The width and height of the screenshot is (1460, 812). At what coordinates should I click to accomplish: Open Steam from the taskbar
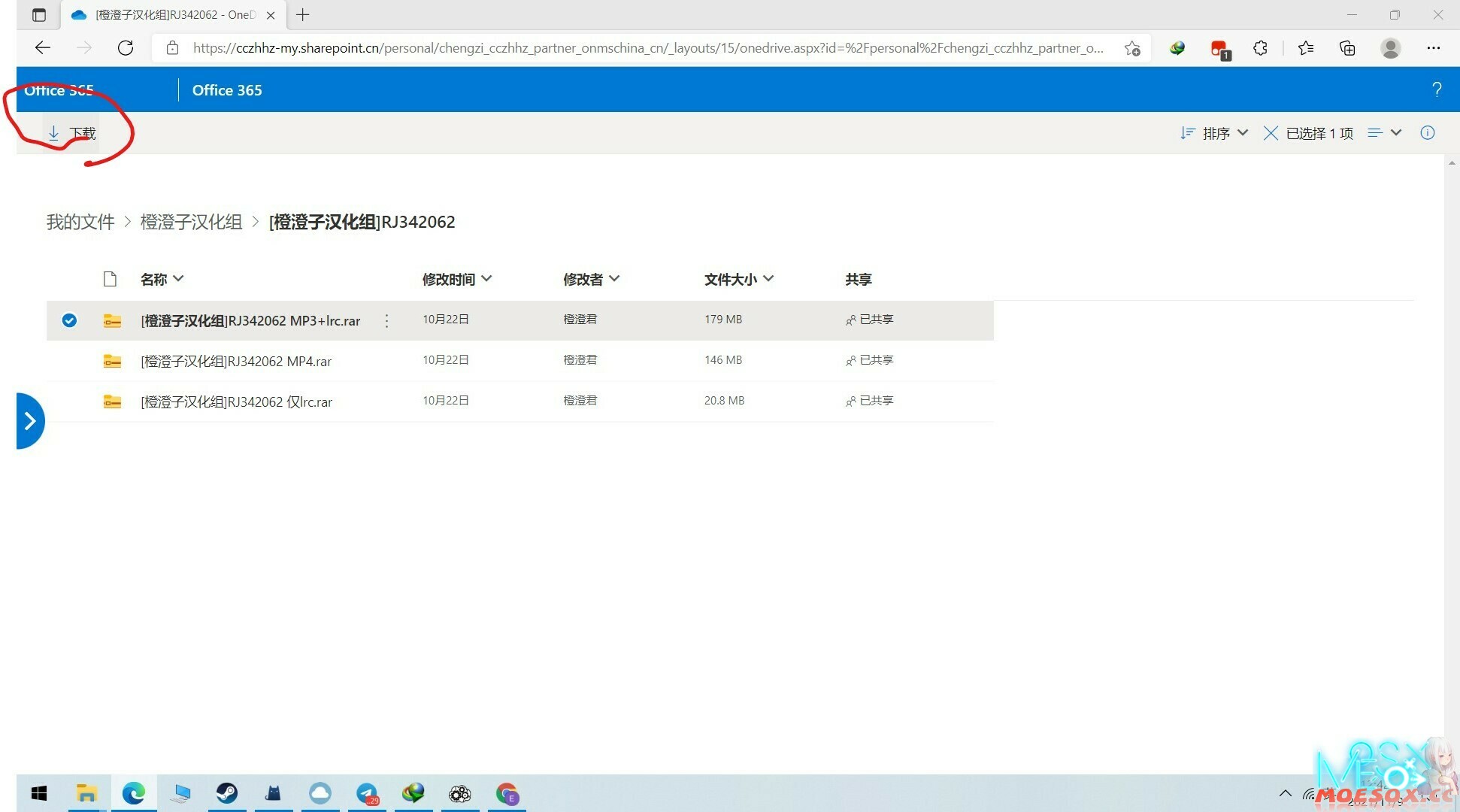coord(226,793)
